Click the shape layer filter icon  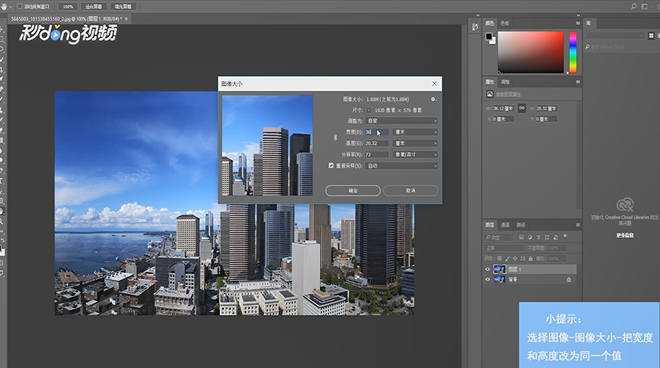click(547, 237)
